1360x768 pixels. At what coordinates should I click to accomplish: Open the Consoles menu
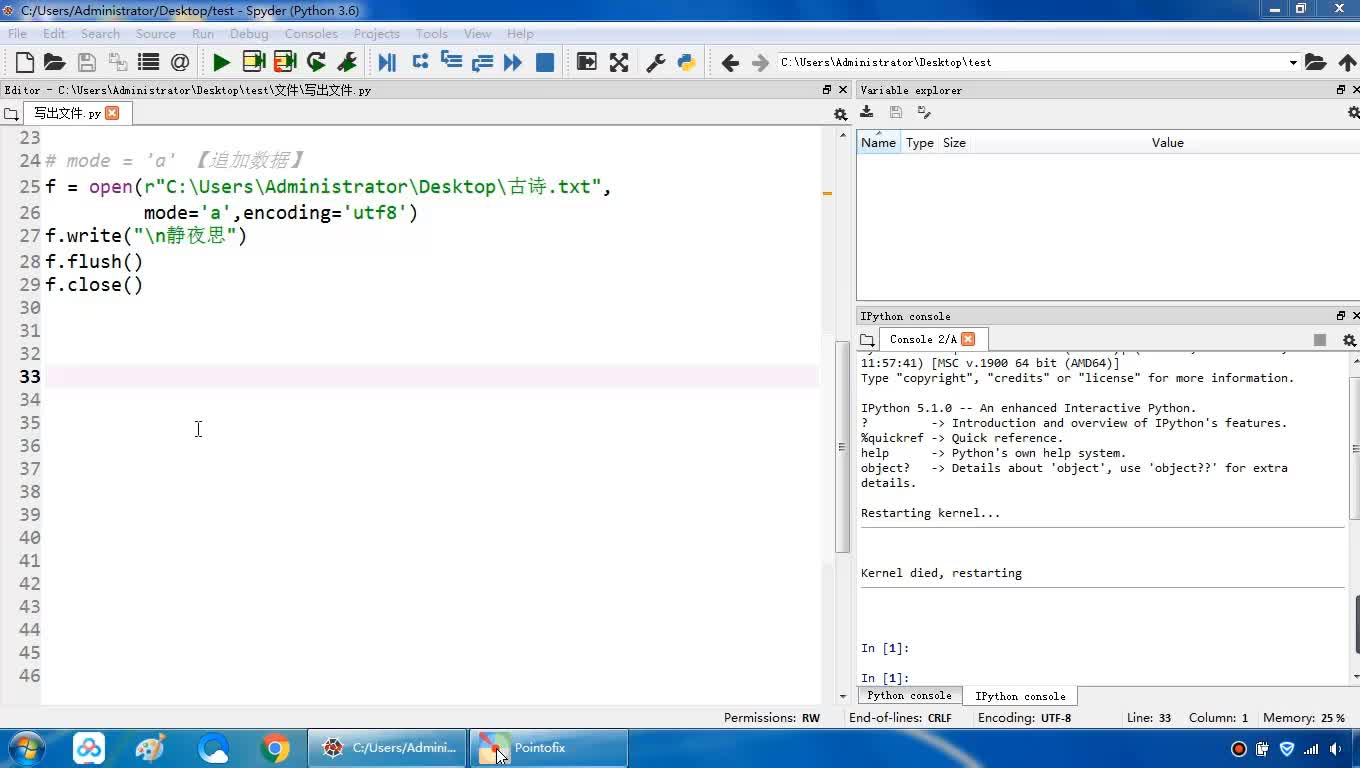click(310, 33)
